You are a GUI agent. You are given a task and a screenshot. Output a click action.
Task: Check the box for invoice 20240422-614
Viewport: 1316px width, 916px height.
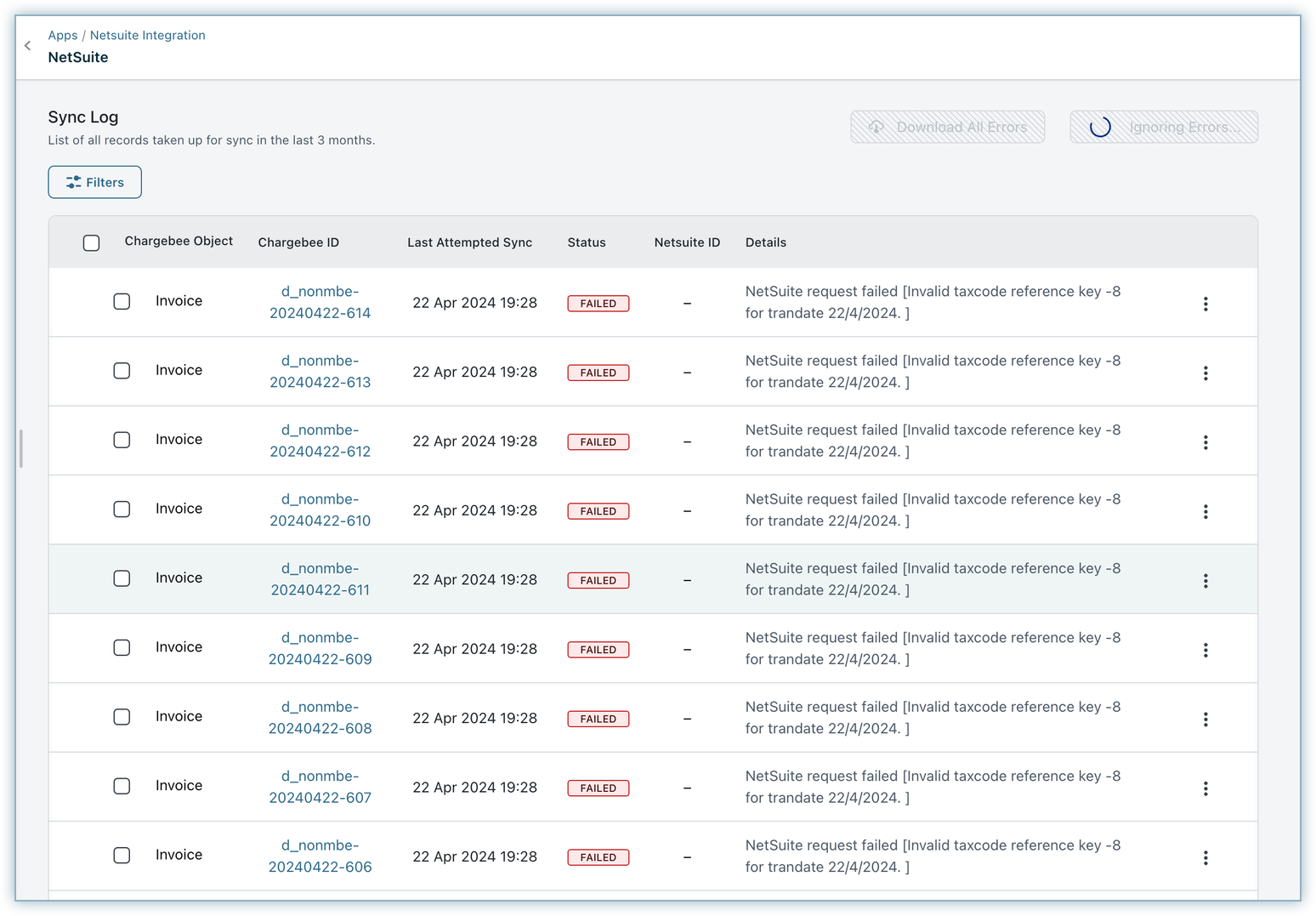pyautogui.click(x=122, y=302)
